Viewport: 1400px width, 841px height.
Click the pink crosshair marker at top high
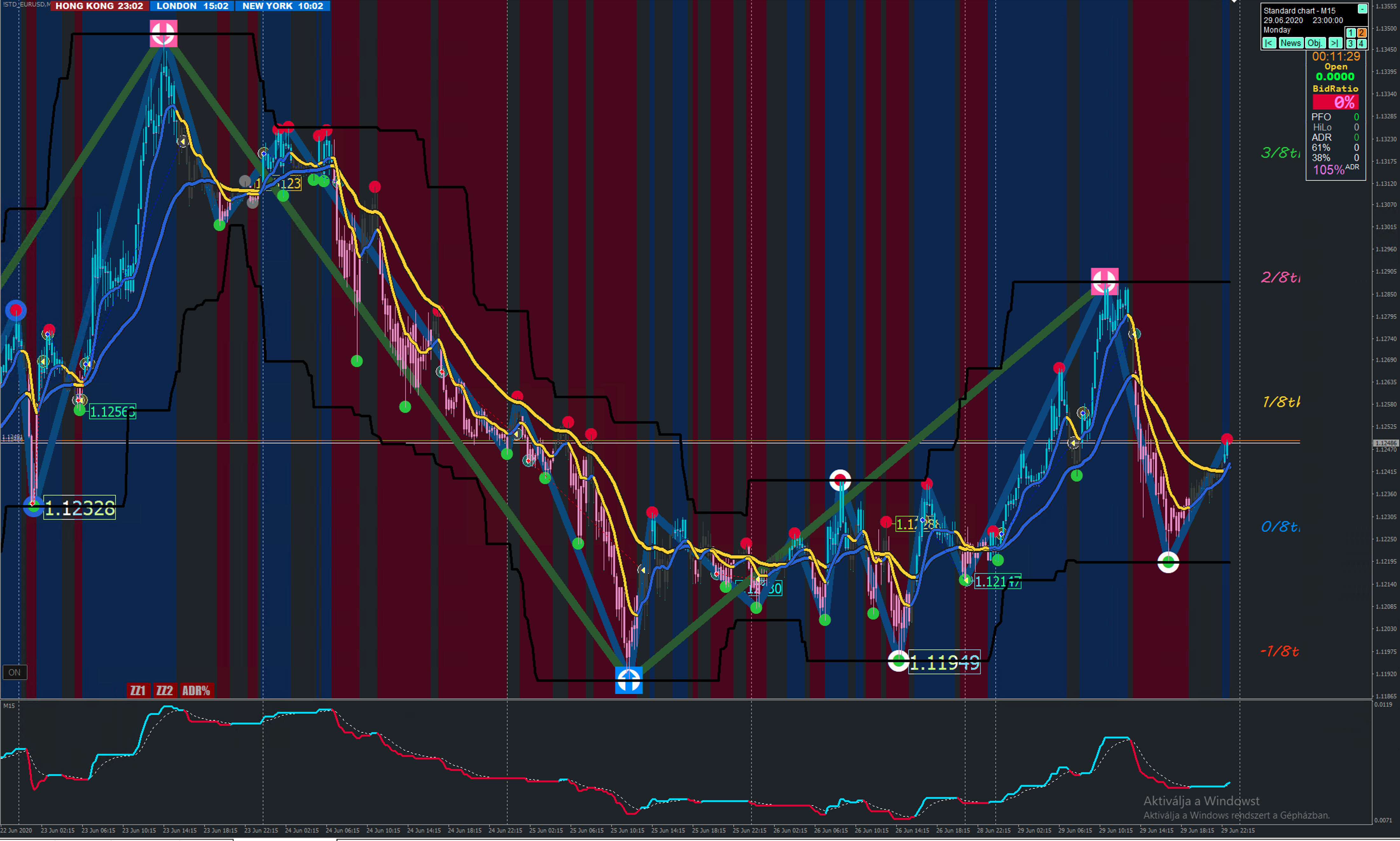pos(163,33)
